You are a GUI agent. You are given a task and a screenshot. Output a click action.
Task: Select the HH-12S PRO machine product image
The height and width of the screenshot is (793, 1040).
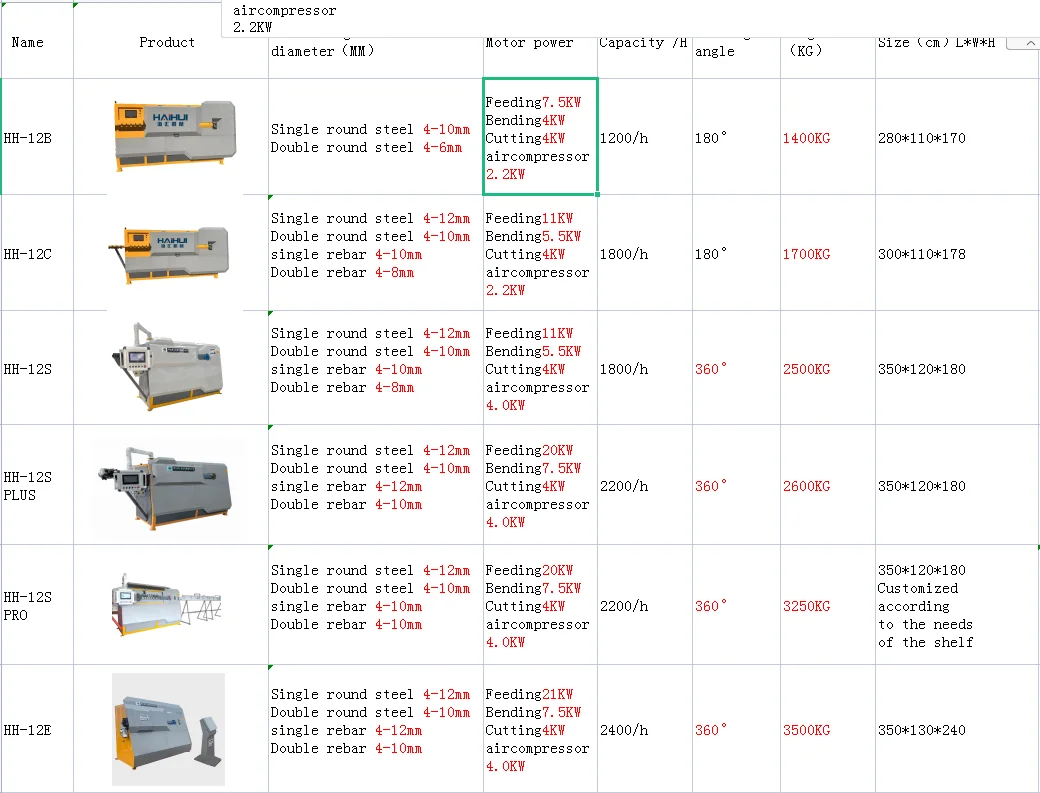167,603
